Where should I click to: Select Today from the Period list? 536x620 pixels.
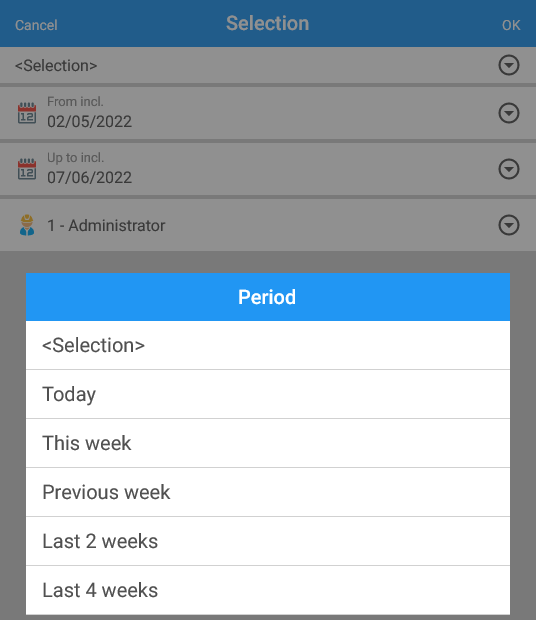(x=268, y=394)
